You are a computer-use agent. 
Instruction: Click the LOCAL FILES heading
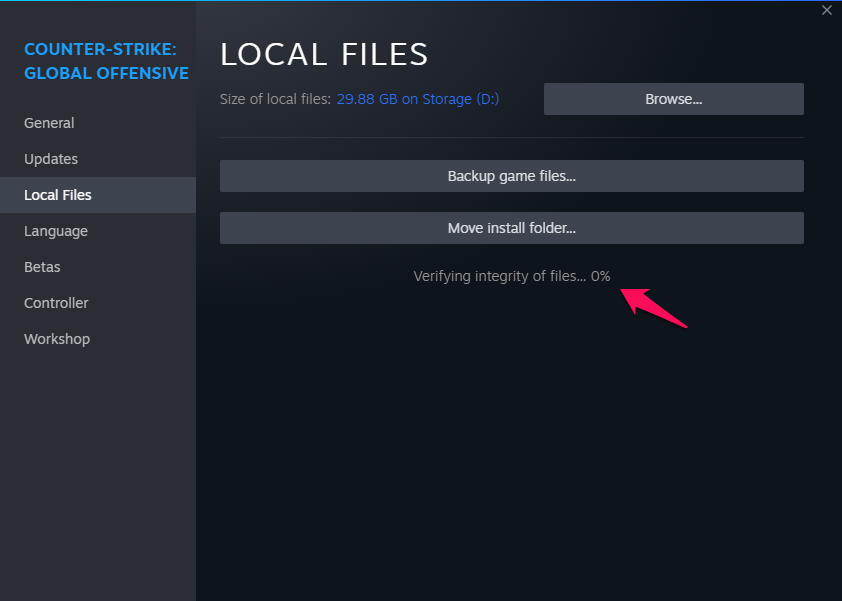[x=324, y=54]
